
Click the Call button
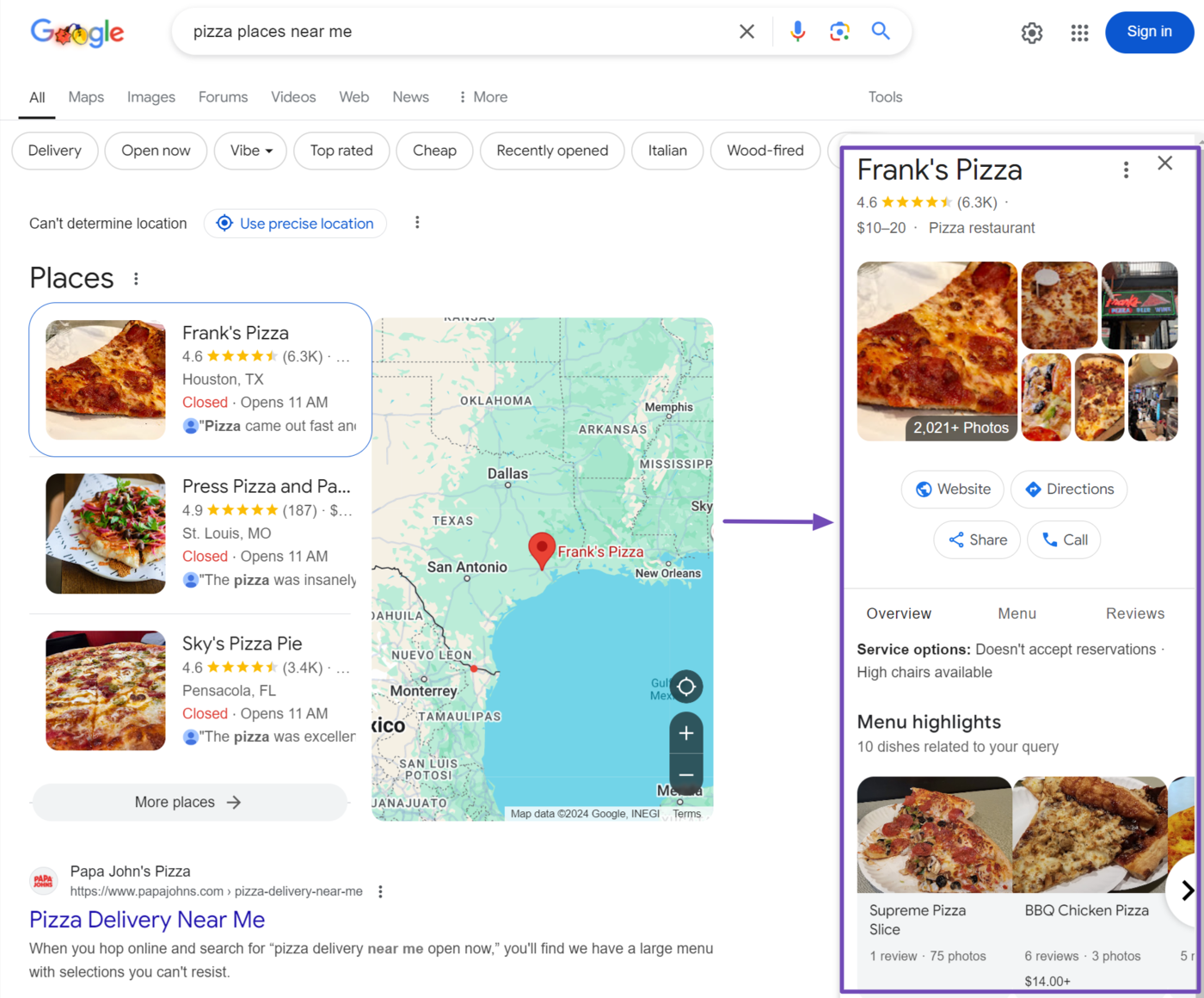1064,539
